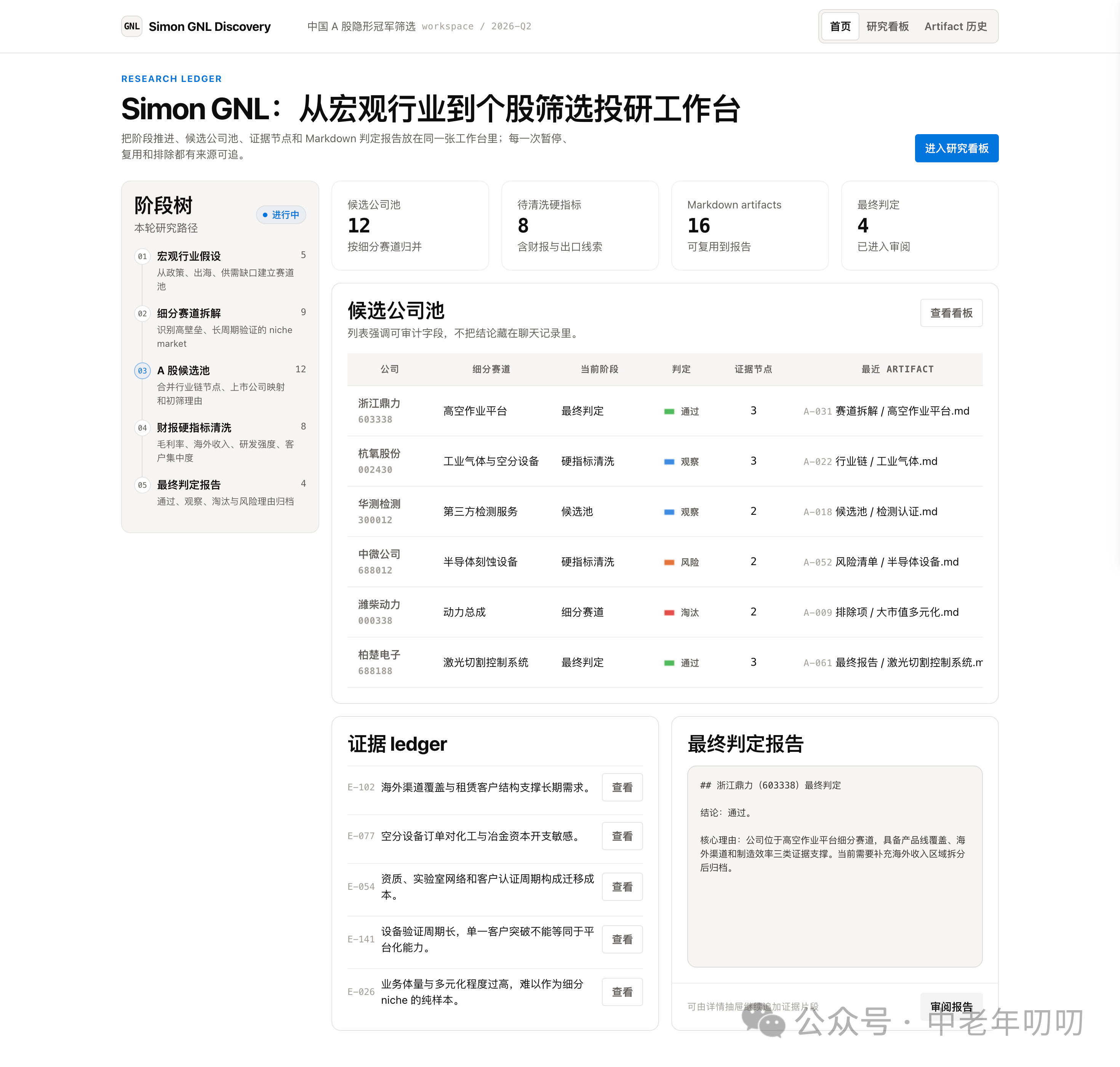Click the workspace / 2026-Q2 breadcrumb
This screenshot has height=1067, width=1120.
477,26
